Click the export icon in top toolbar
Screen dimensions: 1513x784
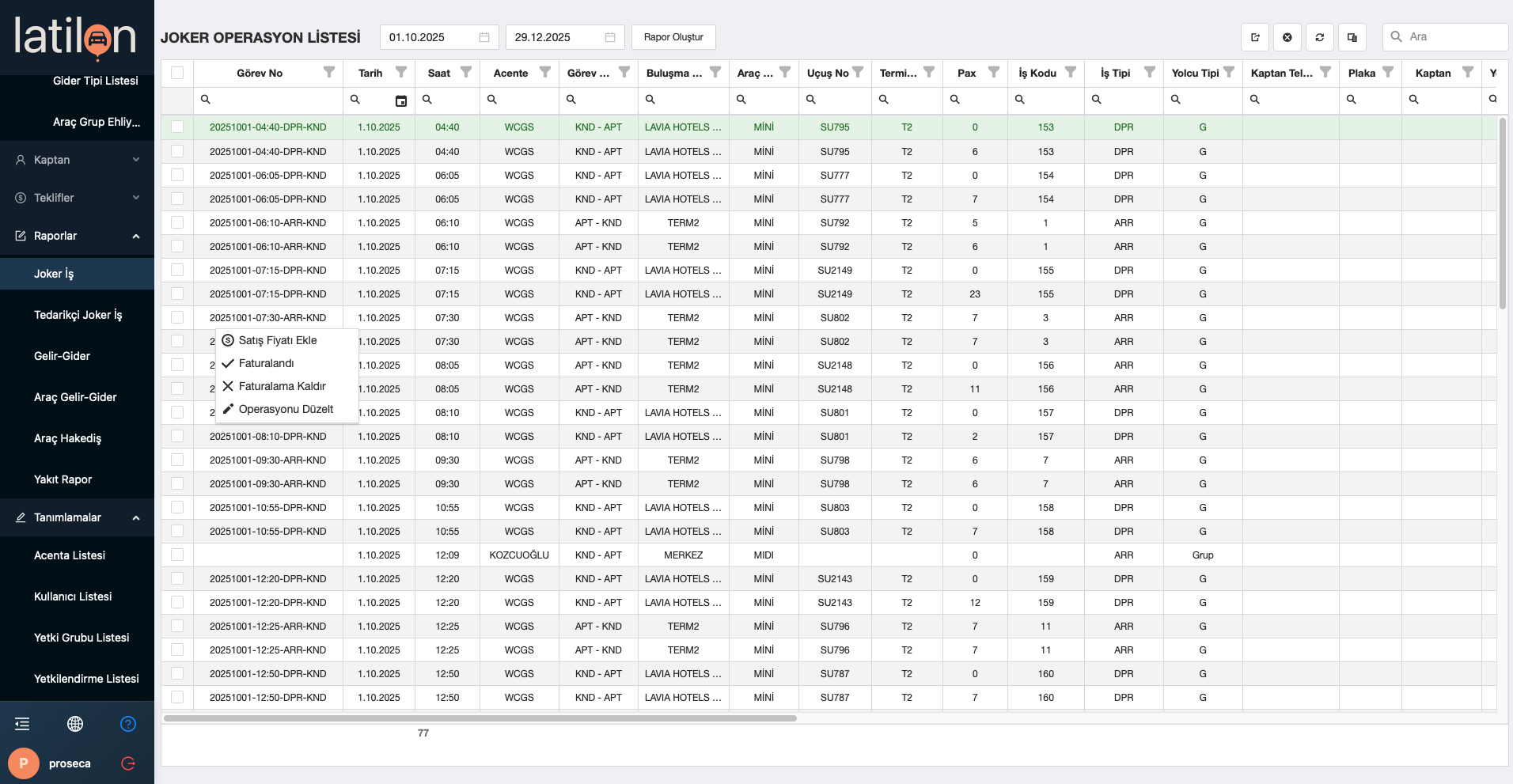pyautogui.click(x=1255, y=37)
